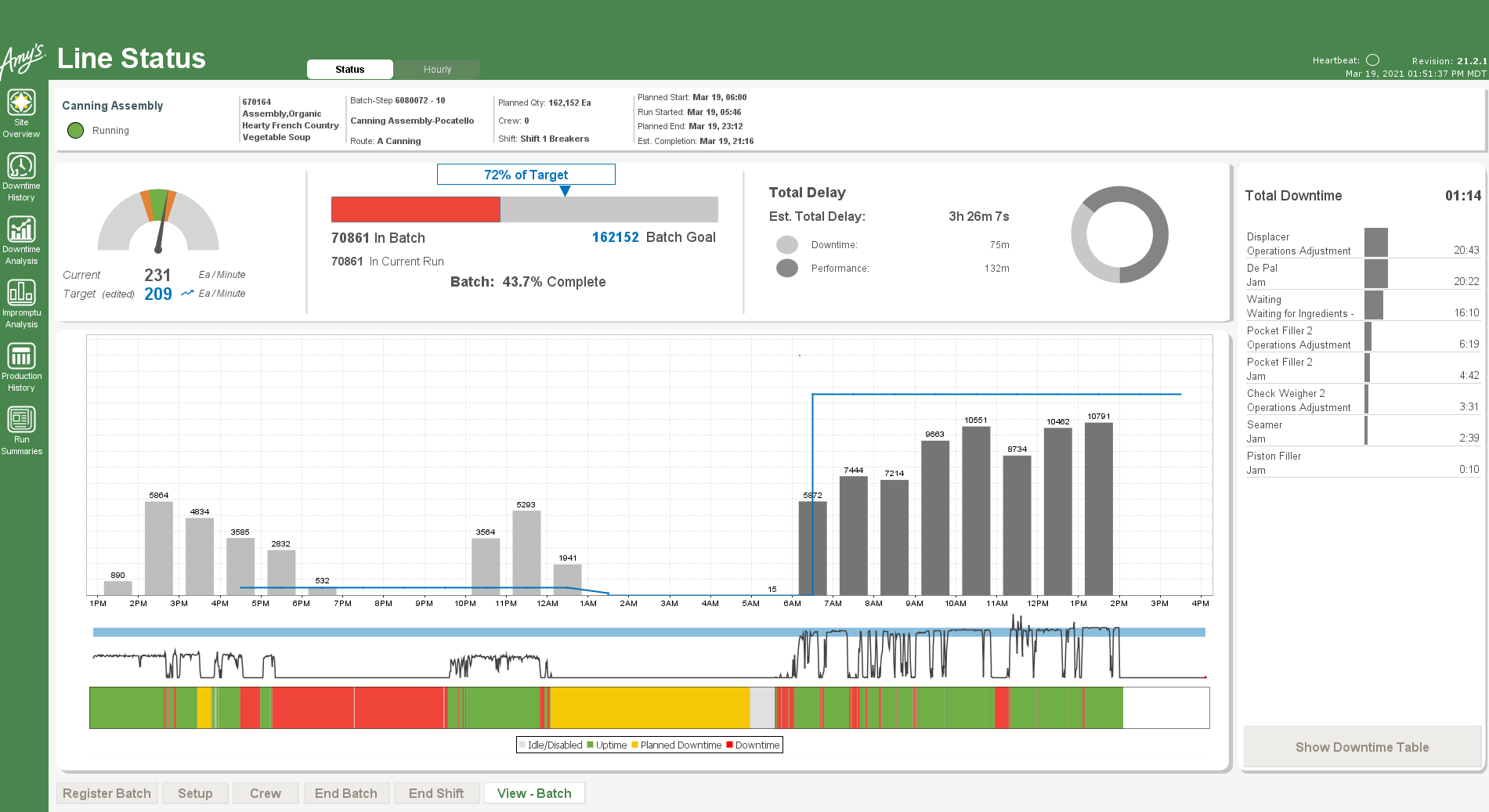Select the Idle/Disabled legend entry

click(551, 745)
